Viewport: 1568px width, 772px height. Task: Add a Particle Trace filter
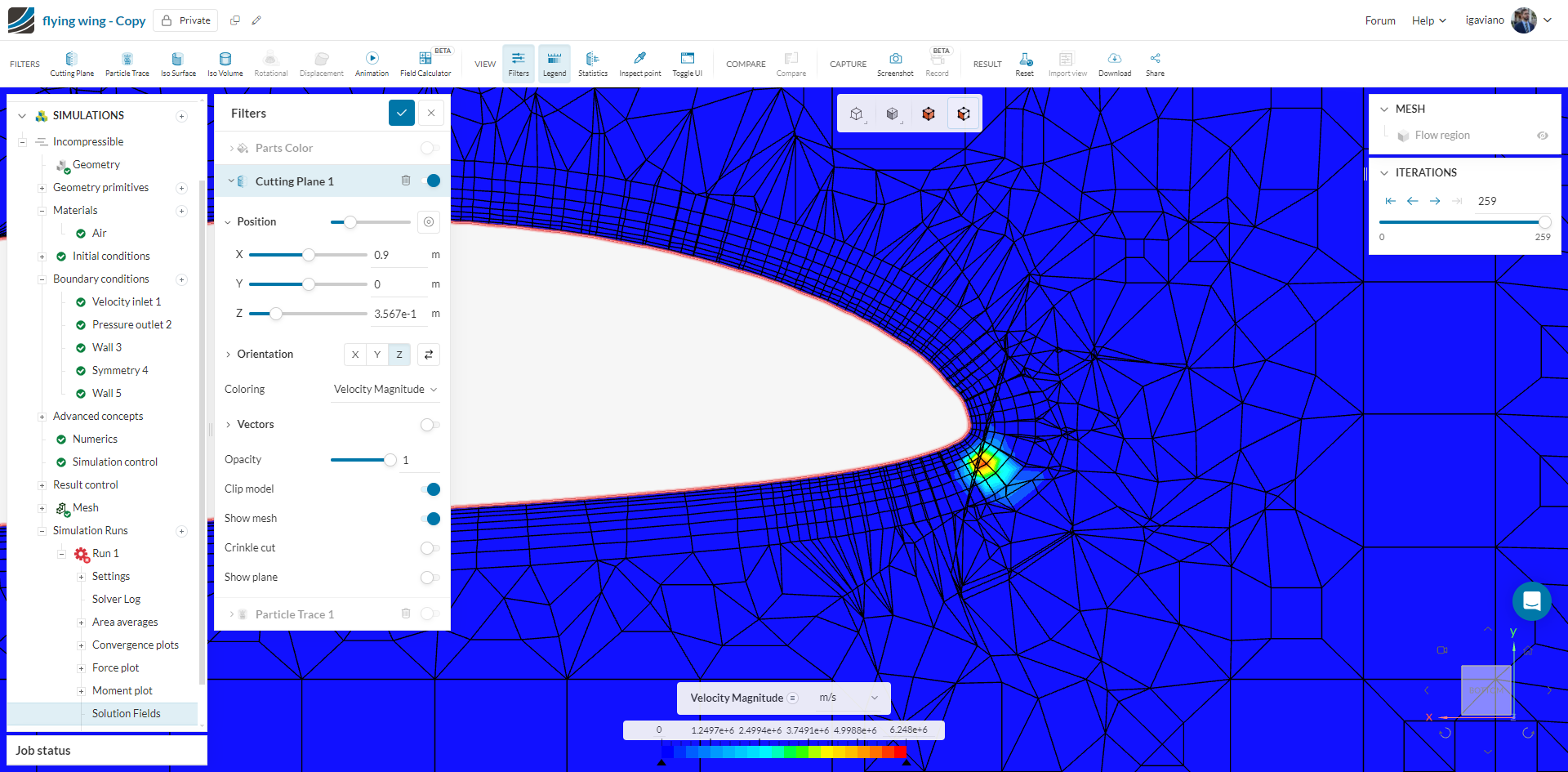tap(127, 64)
